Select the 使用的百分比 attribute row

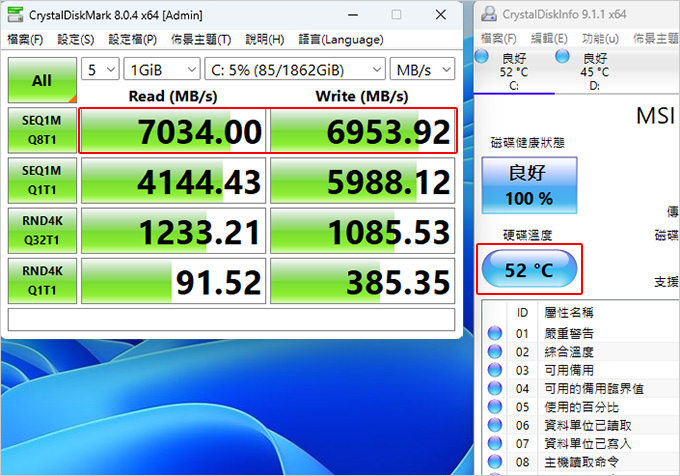[581, 407]
